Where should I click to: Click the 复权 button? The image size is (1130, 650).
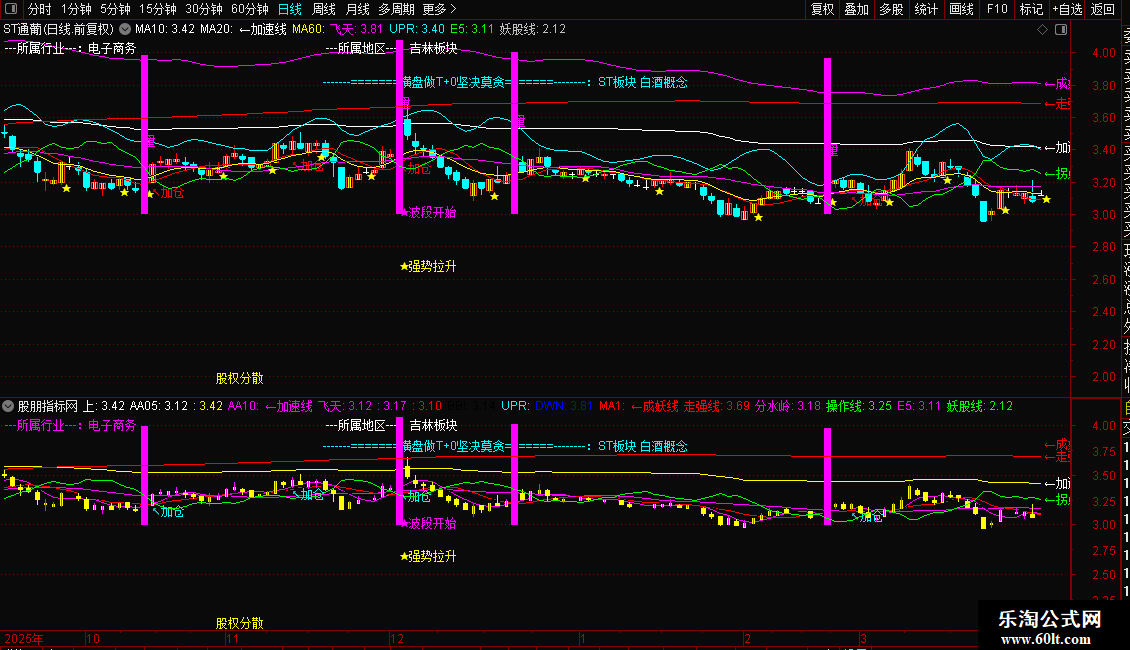822,9
